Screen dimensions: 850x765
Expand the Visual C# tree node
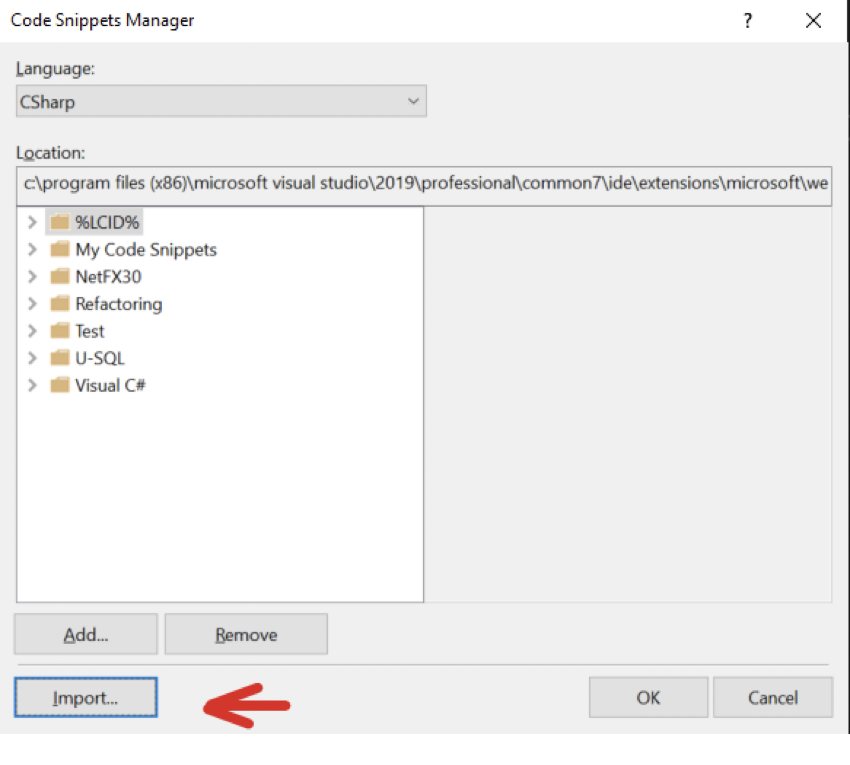[32, 385]
